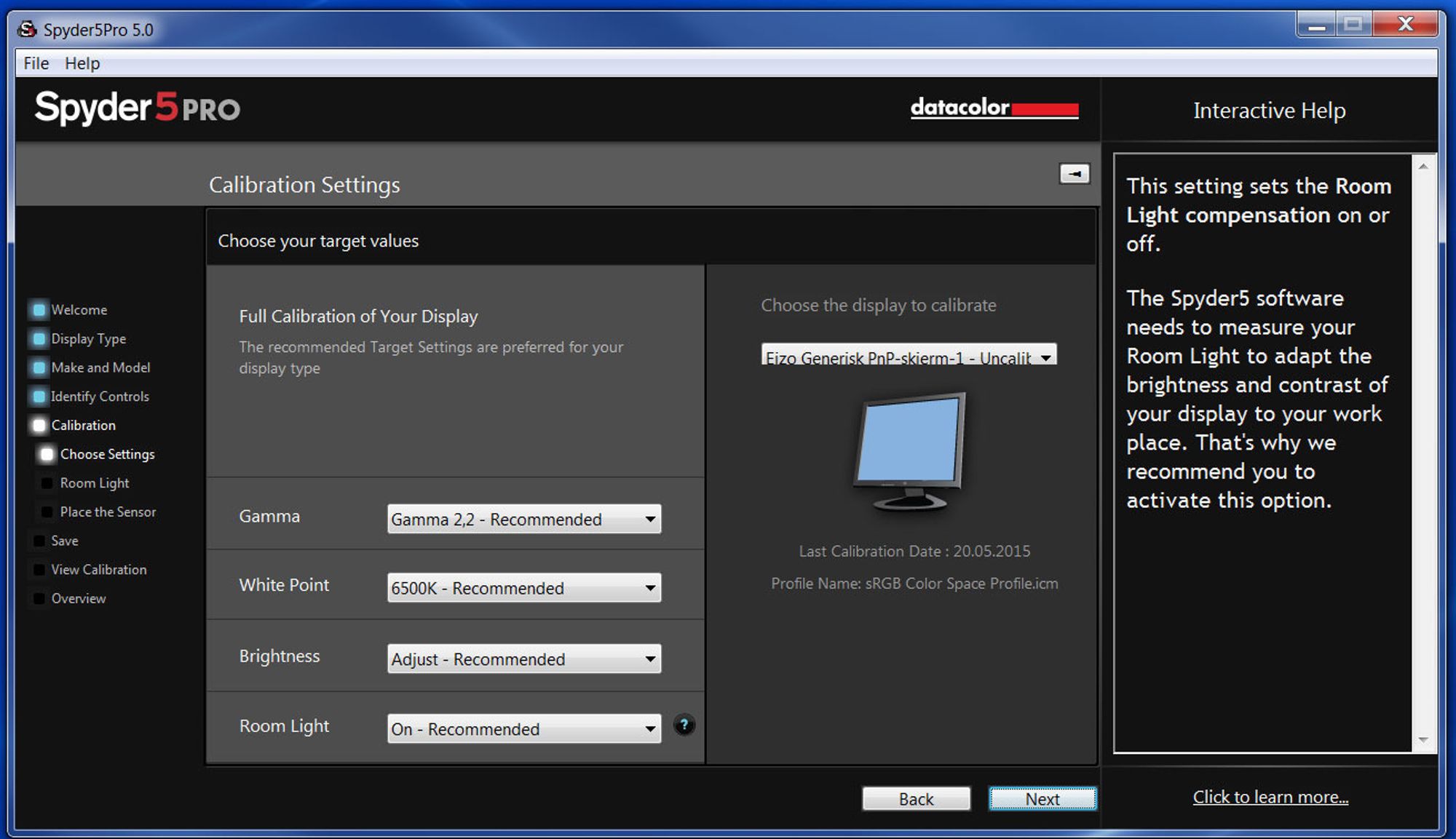1456x839 pixels.
Task: Click the Spyder5PRO logo
Action: tap(137, 108)
